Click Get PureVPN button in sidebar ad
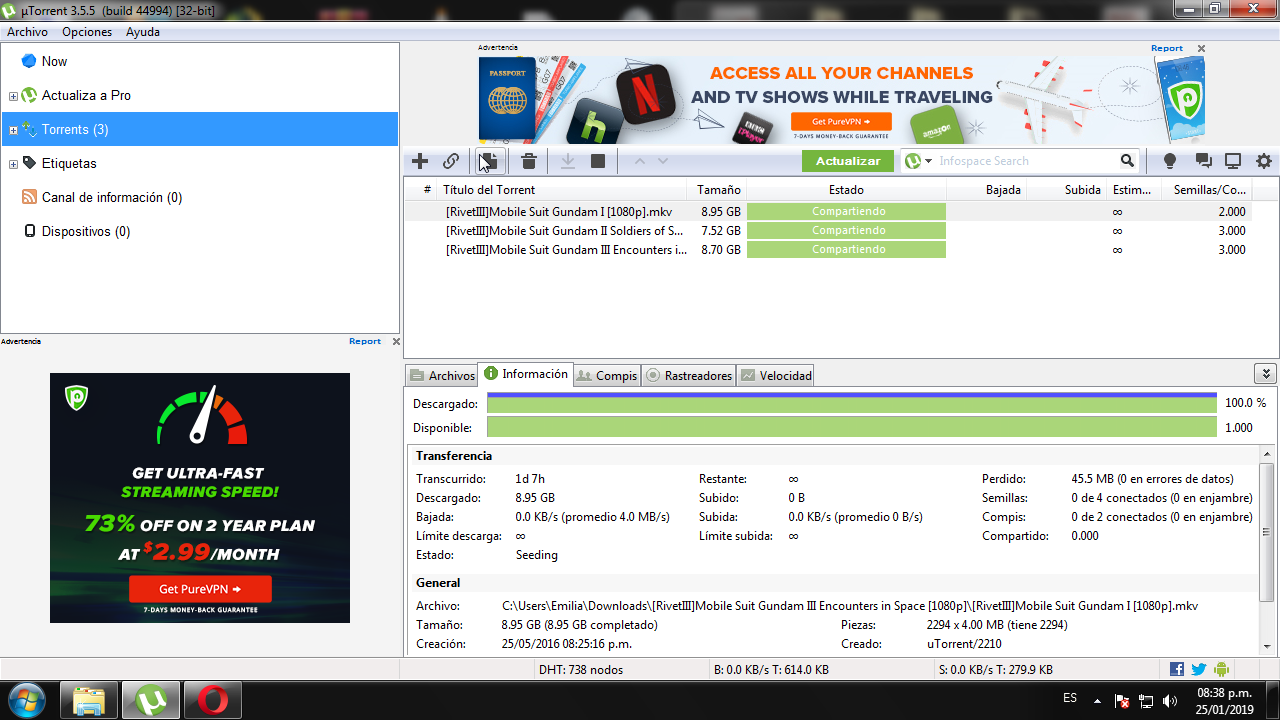Screen dimensions: 1280x720 coord(200,588)
